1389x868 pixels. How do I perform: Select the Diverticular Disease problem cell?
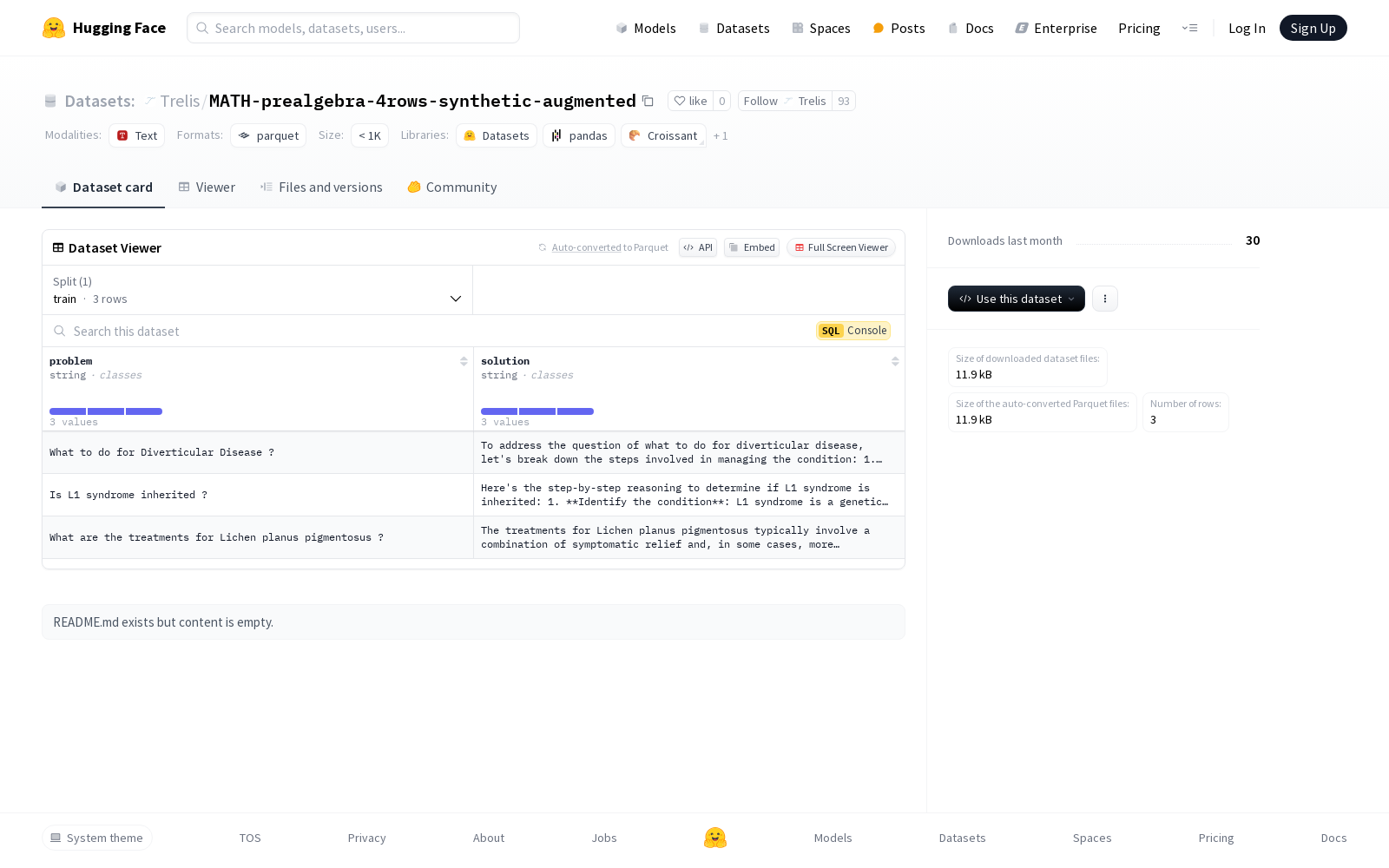click(x=258, y=452)
